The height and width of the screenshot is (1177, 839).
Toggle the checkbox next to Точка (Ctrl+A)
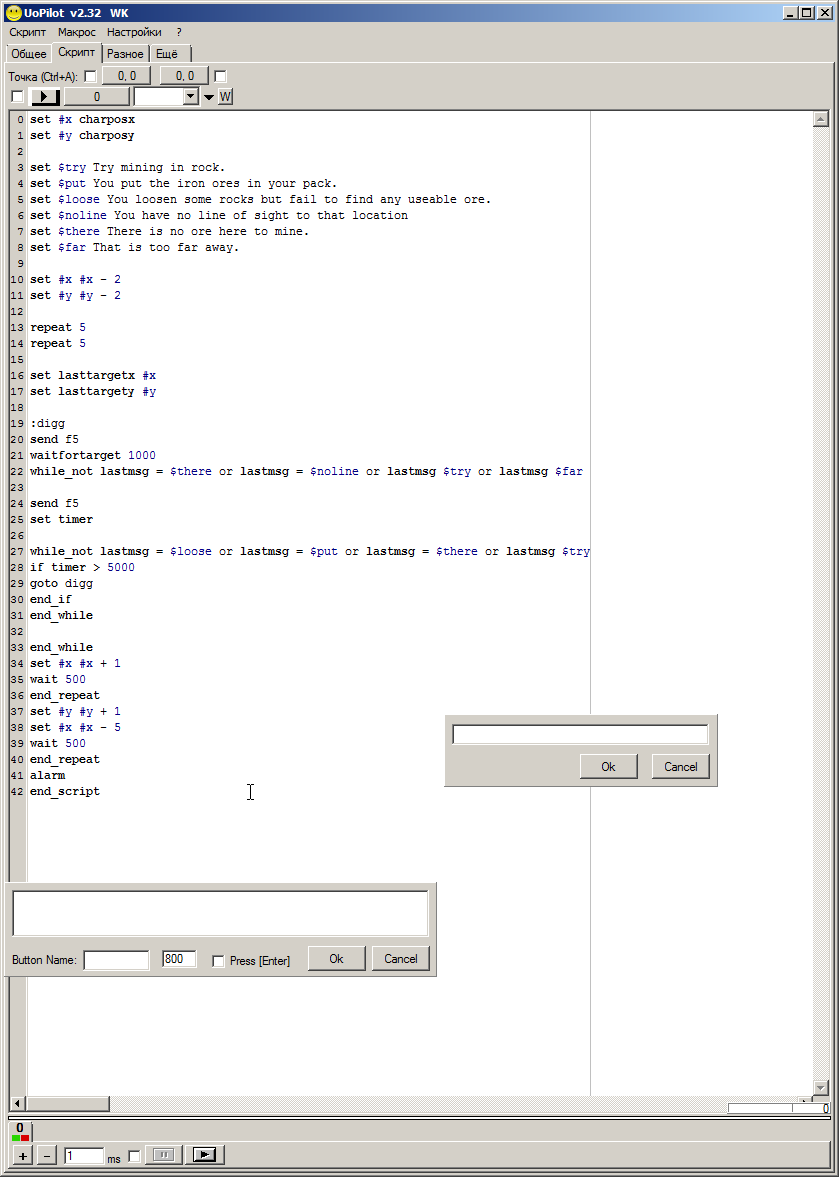pyautogui.click(x=90, y=76)
